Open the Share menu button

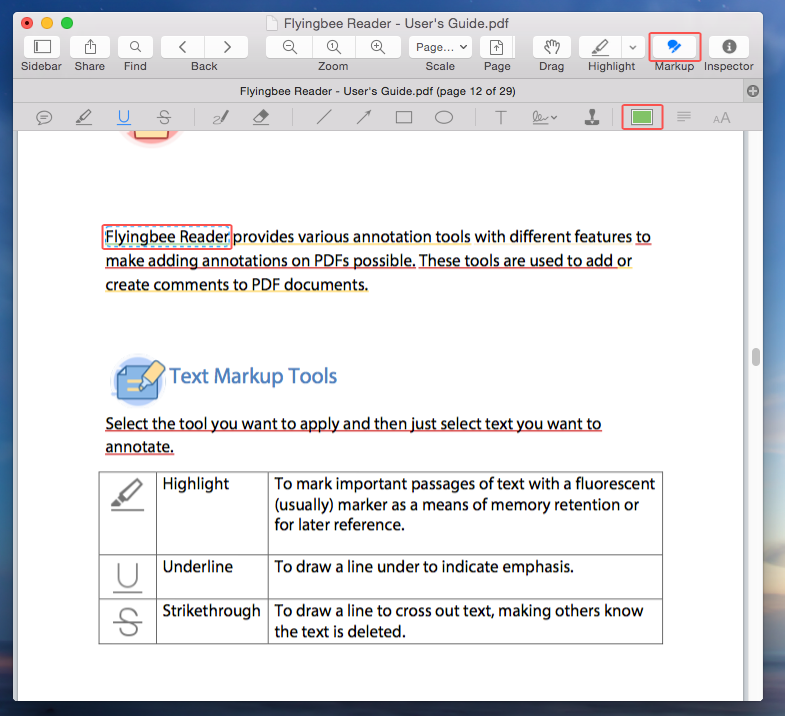pyautogui.click(x=90, y=47)
